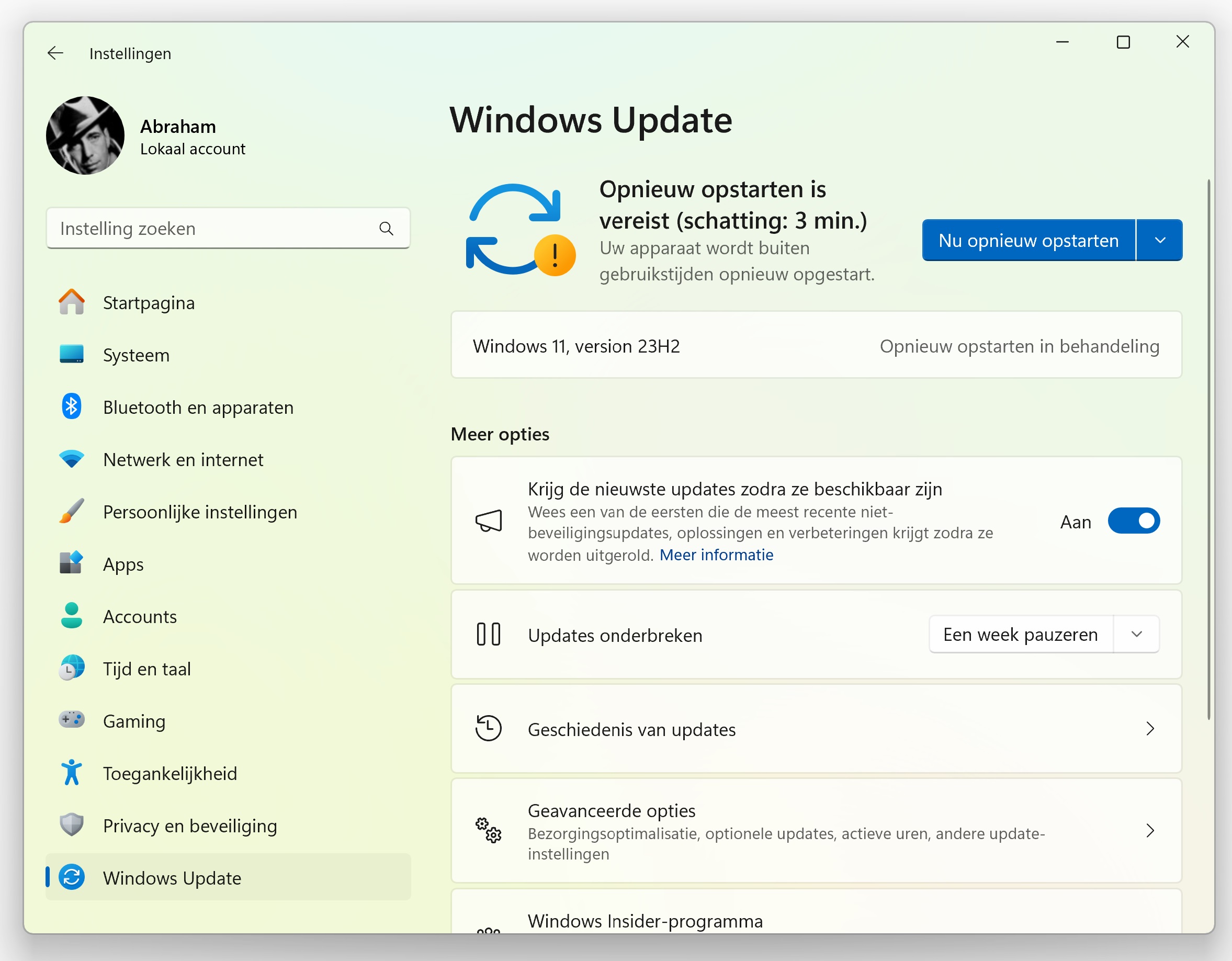1232x961 pixels.
Task: Click the Netwerk wifi icon
Action: coord(72,459)
